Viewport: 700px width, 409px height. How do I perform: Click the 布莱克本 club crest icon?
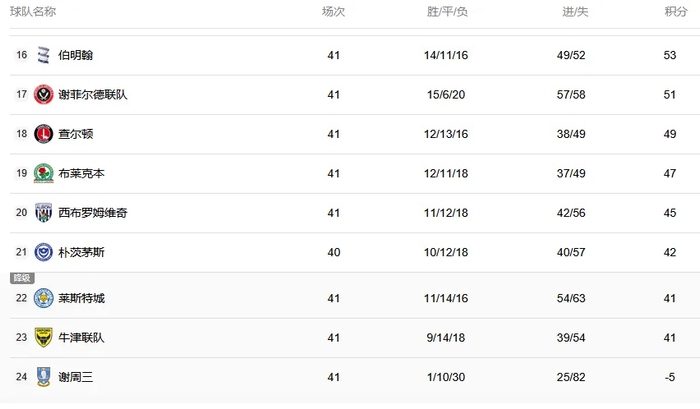[x=43, y=174]
